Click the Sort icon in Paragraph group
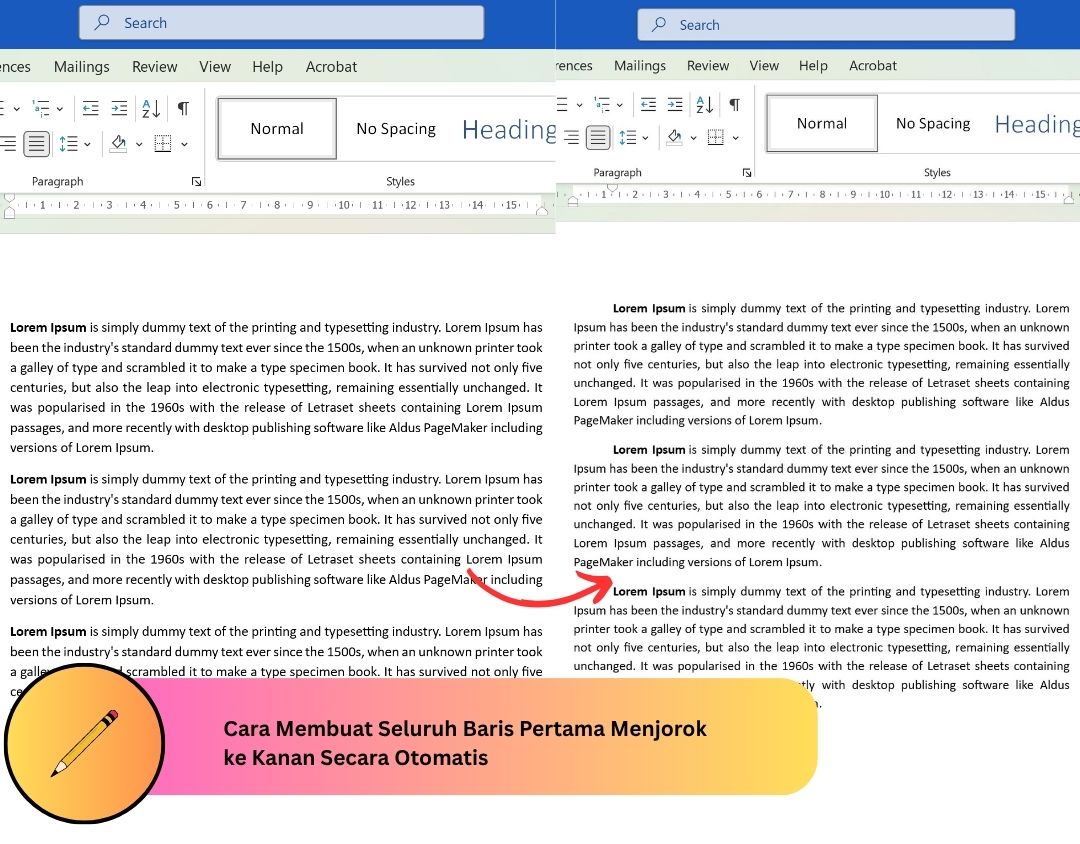 coord(150,107)
